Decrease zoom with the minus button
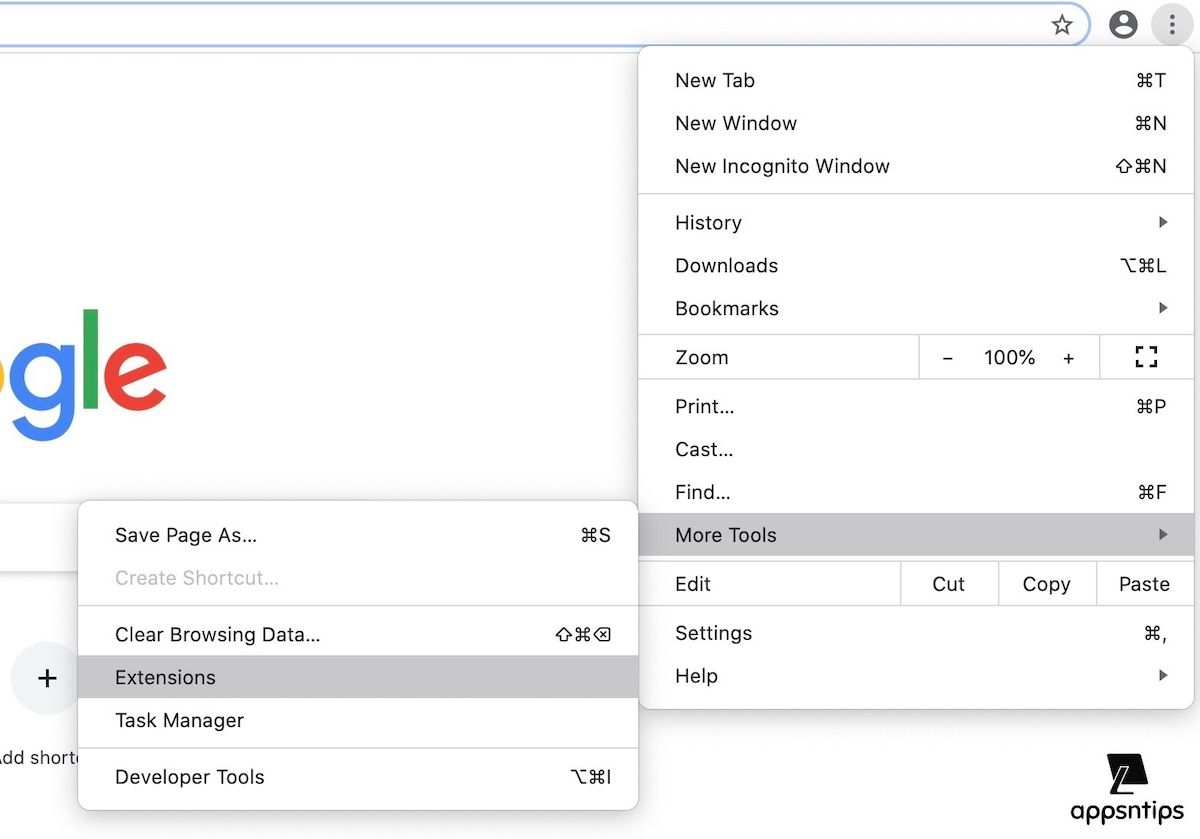1200x839 pixels. [x=948, y=358]
